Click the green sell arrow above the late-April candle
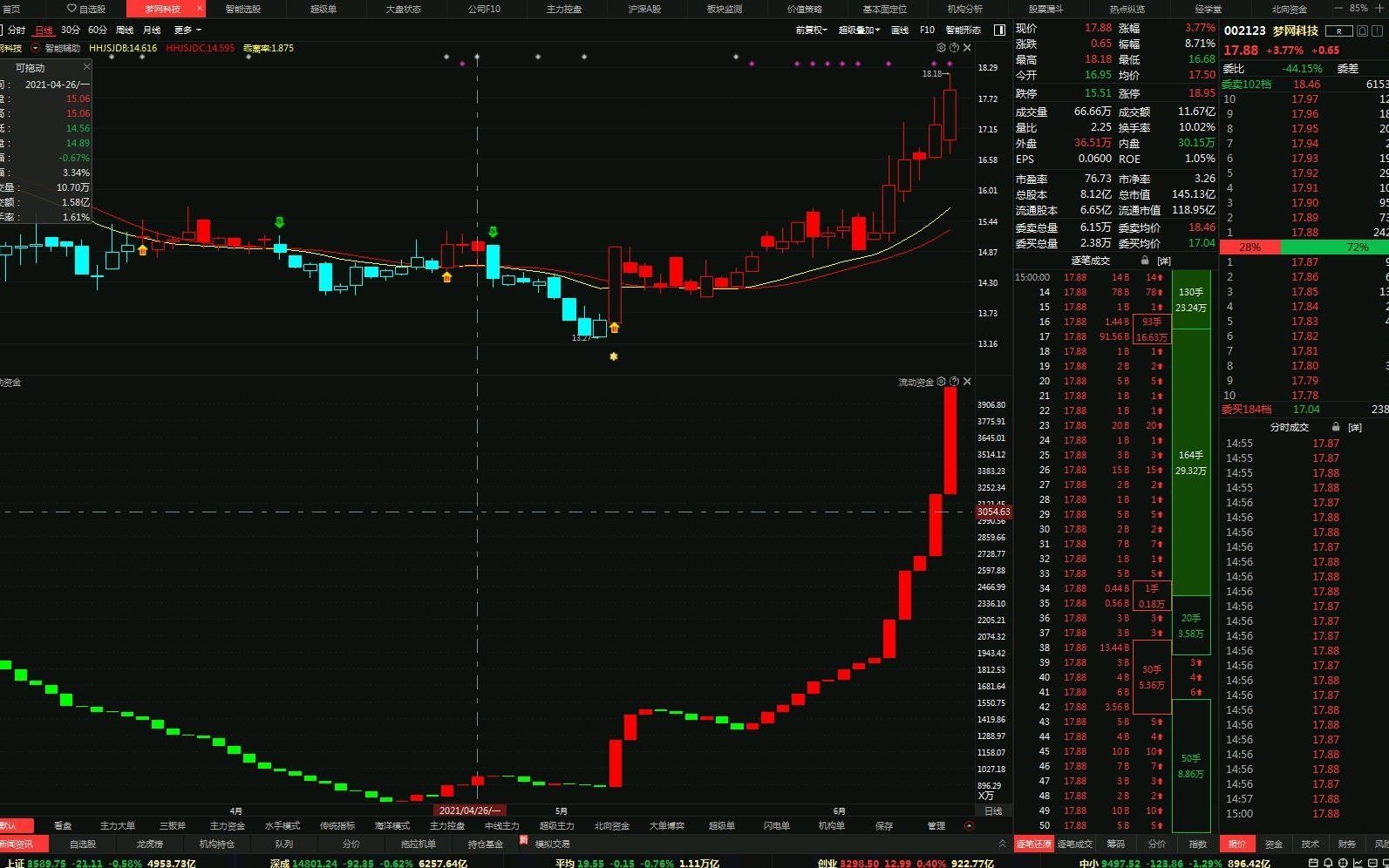This screenshot has height=868, width=1389. [494, 232]
